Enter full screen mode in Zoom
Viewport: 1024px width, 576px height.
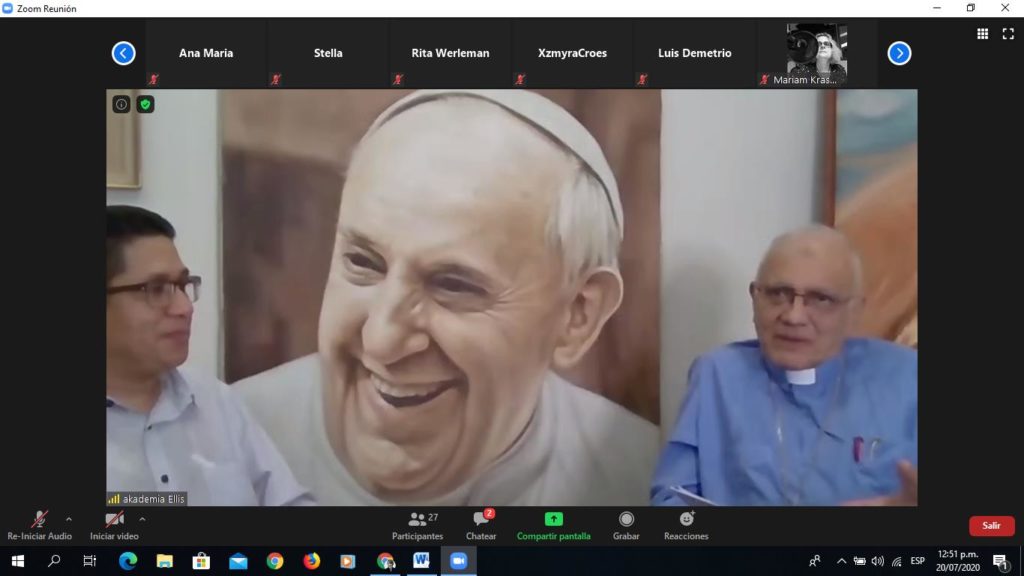tap(1007, 34)
